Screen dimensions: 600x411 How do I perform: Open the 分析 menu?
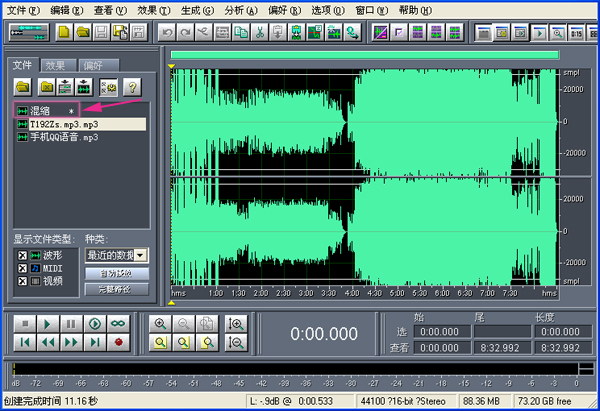click(241, 10)
